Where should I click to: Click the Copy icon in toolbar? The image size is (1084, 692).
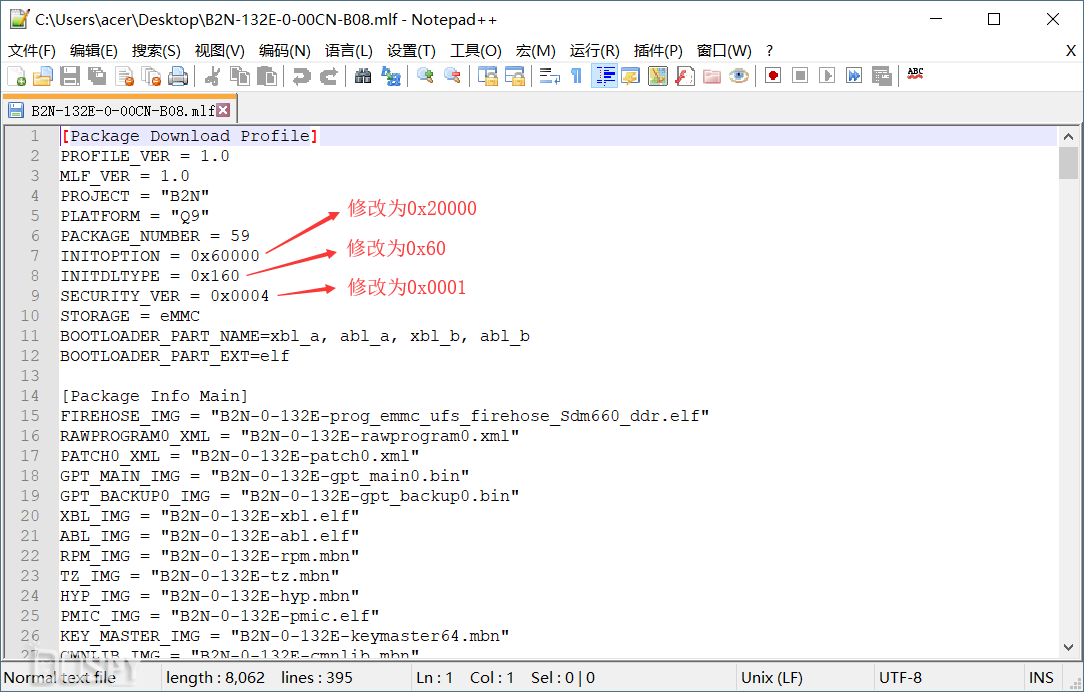click(240, 76)
